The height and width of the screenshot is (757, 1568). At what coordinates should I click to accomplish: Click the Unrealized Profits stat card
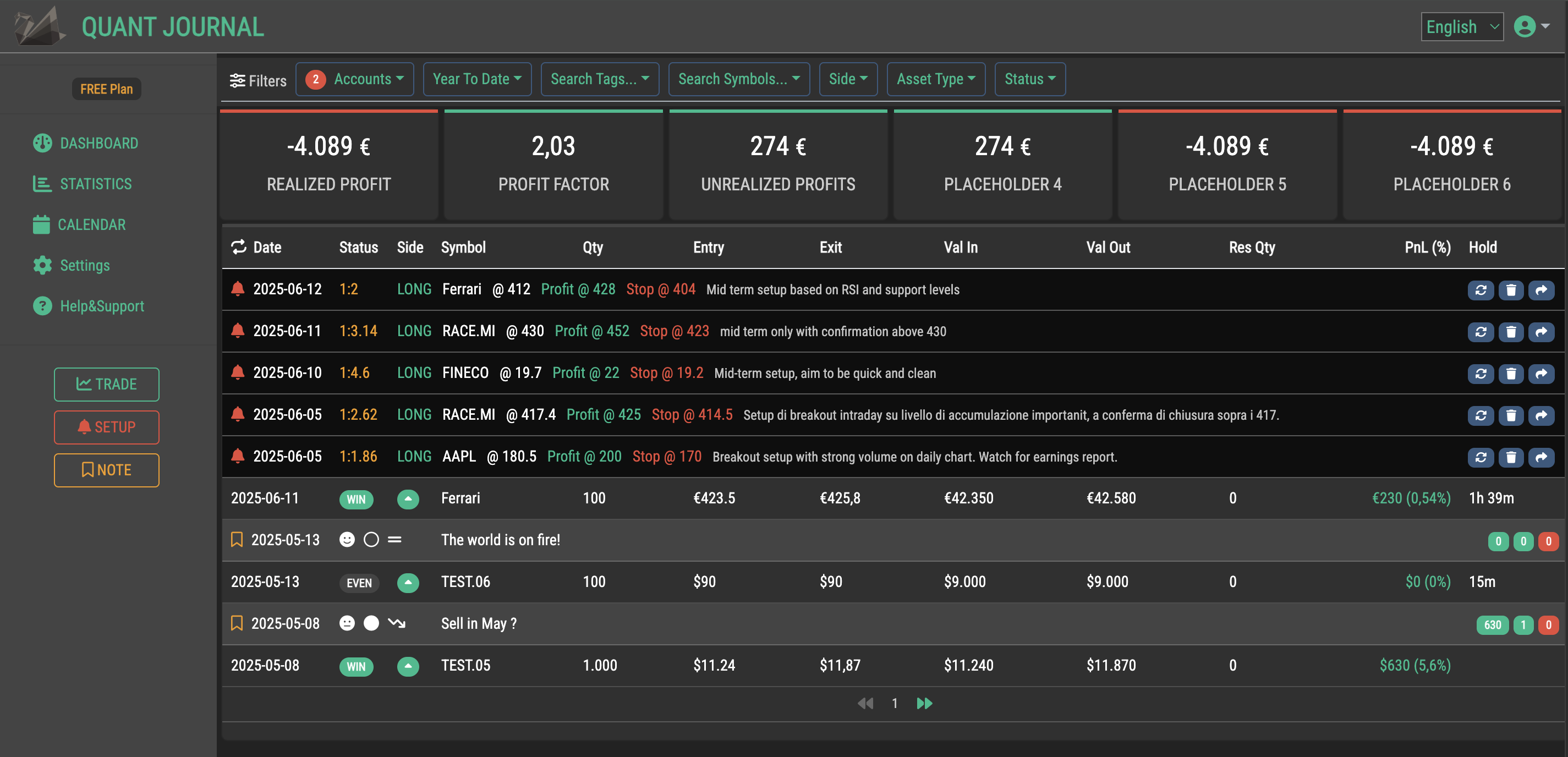click(778, 165)
